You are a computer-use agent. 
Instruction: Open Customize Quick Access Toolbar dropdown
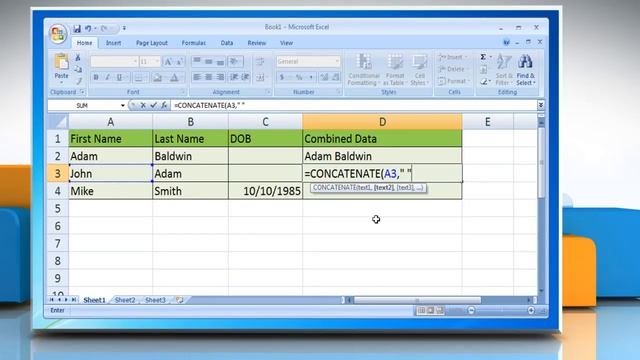pos(124,29)
